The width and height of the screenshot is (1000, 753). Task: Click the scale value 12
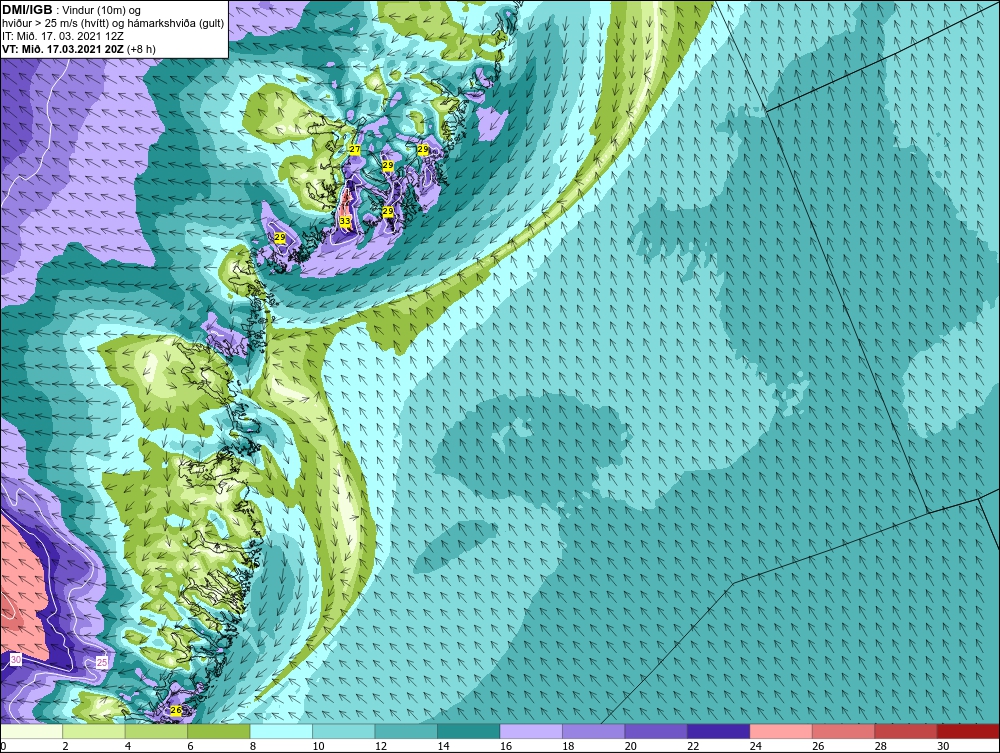tap(381, 746)
